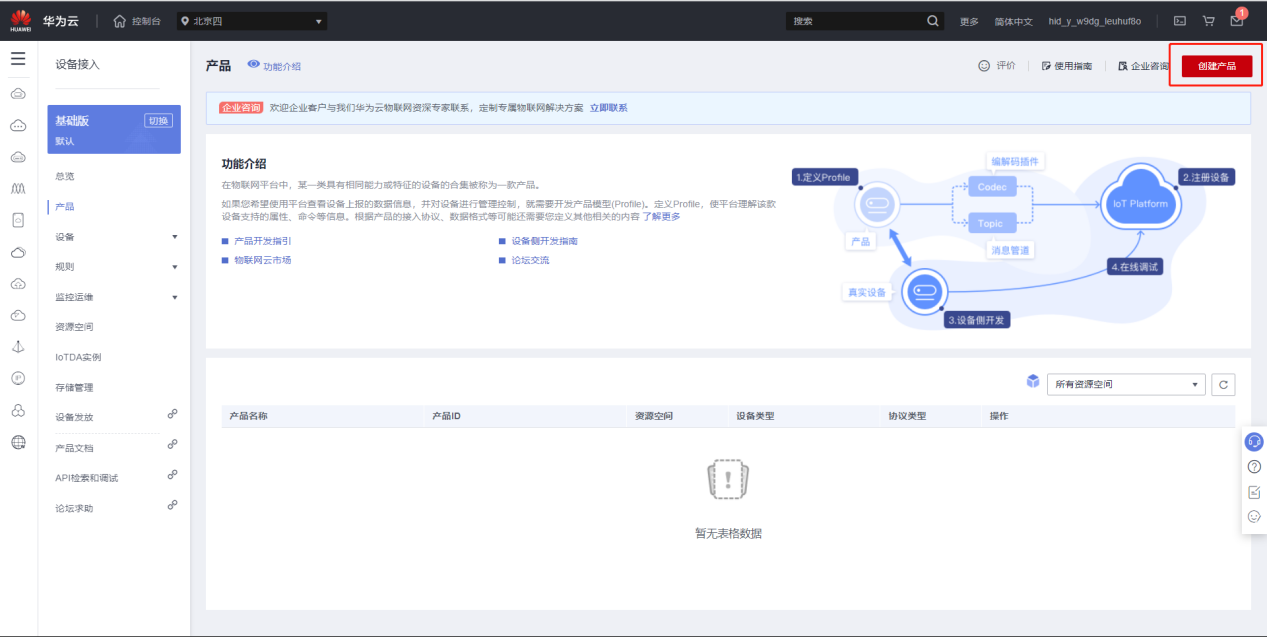Select 产品 in the sidebar
Viewport: 1267px width, 637px height.
[64, 207]
